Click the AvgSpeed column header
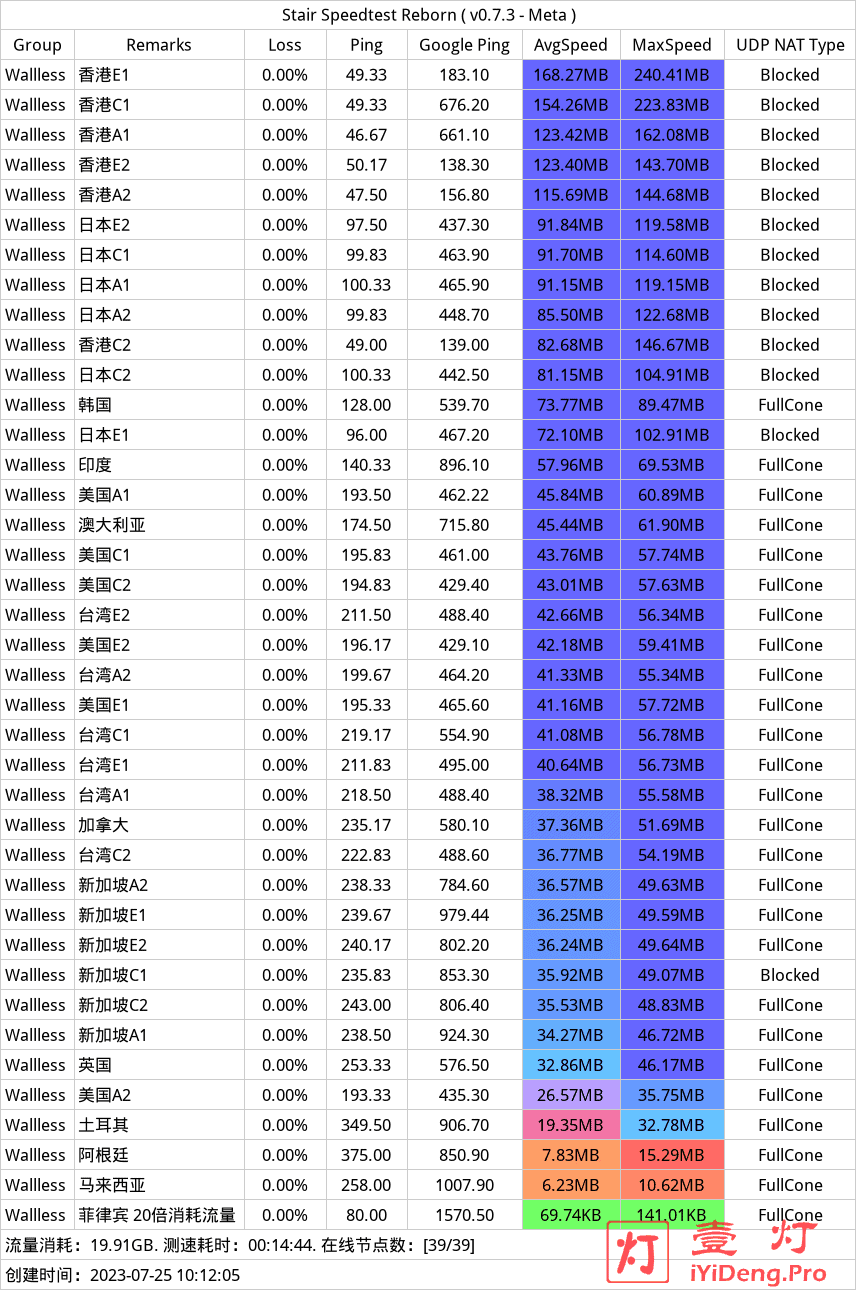 pyautogui.click(x=571, y=45)
